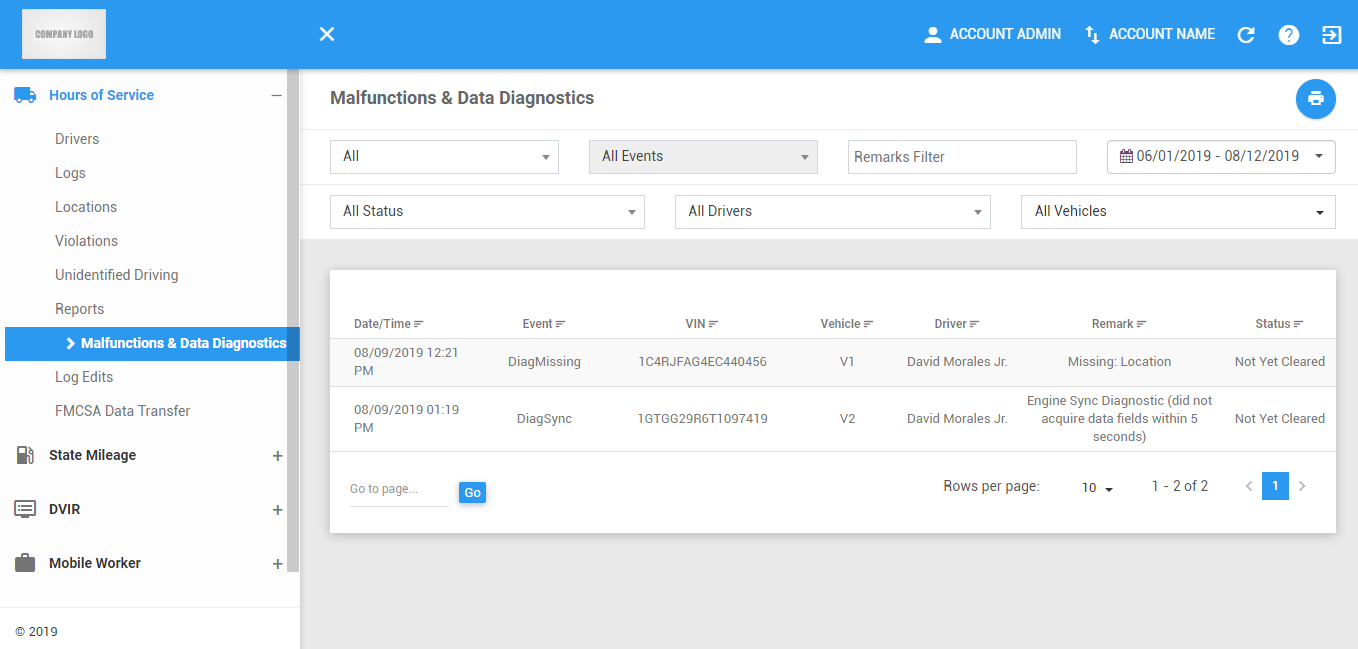Sort by Date/Time column sort icon
This screenshot has width=1358, height=649.
(419, 324)
